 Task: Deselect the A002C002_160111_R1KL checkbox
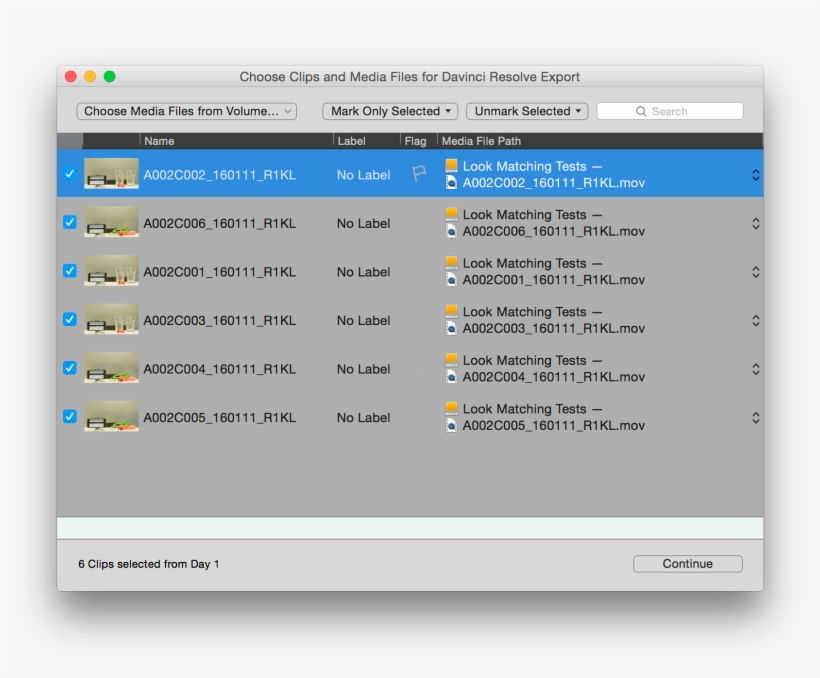tap(69, 174)
